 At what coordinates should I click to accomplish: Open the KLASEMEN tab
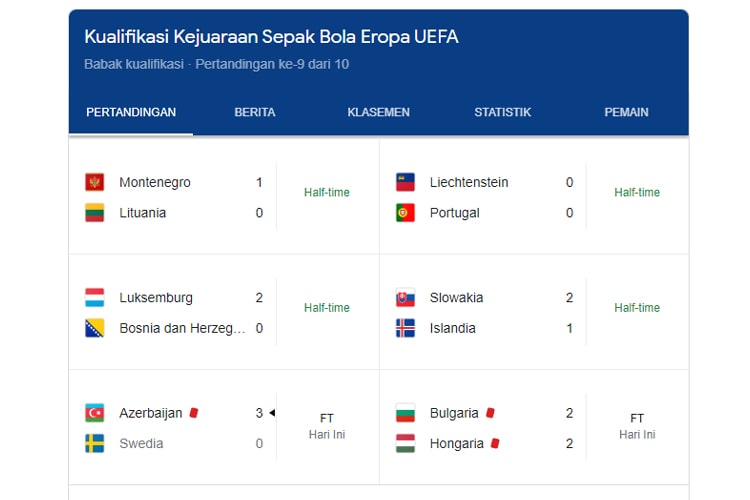tap(378, 112)
